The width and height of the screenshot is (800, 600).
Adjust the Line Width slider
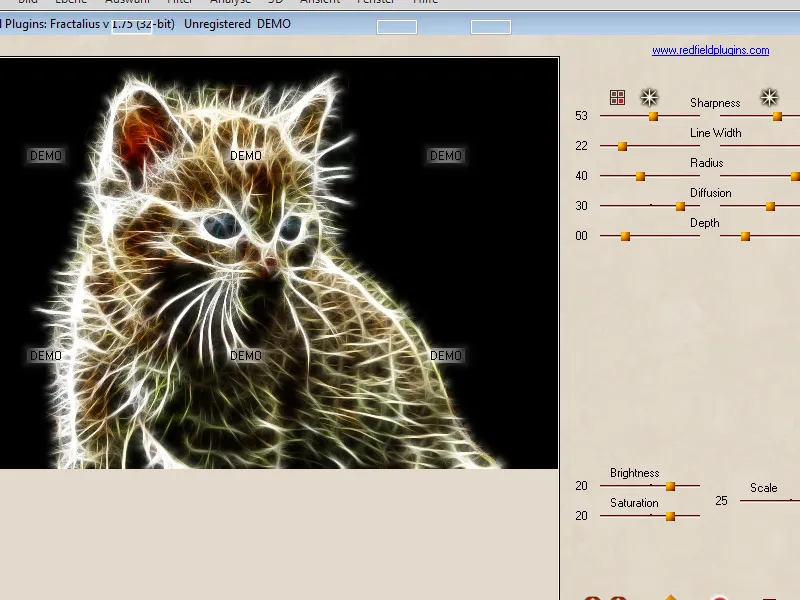click(x=623, y=145)
